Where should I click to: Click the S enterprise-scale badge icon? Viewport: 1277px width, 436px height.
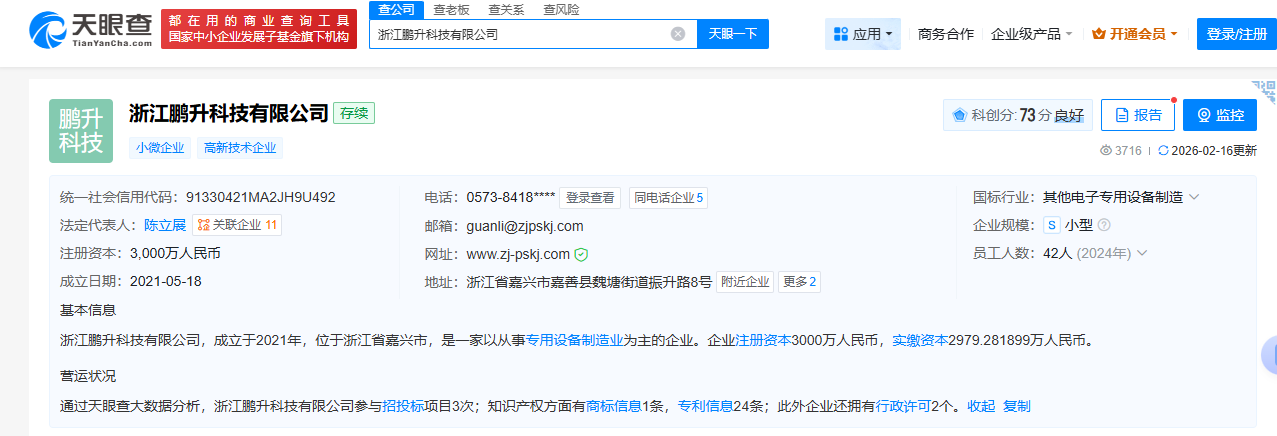(x=1051, y=225)
